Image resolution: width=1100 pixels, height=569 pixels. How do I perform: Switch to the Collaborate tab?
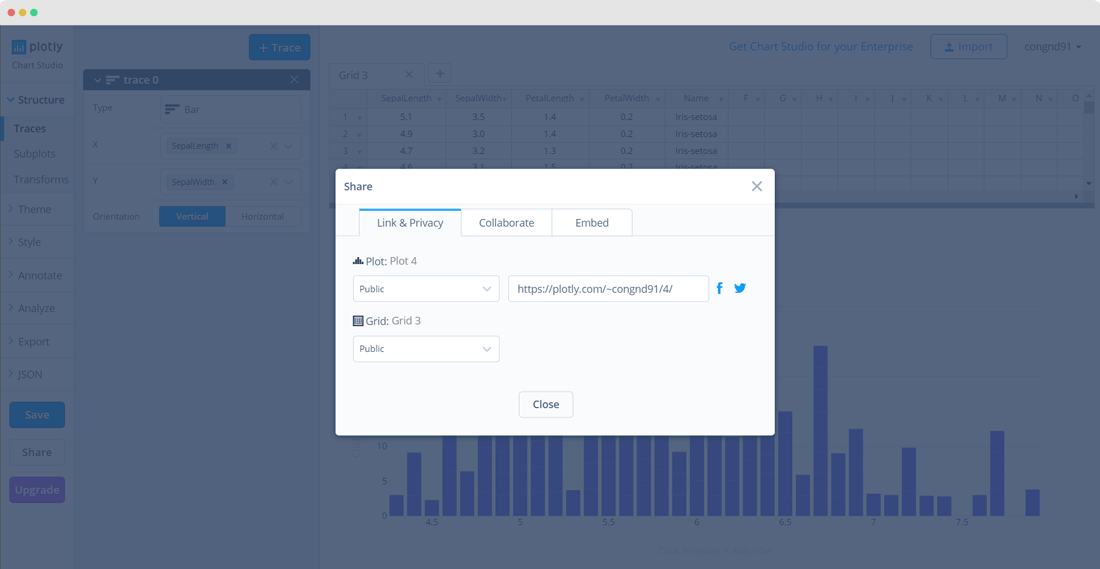pyautogui.click(x=507, y=223)
